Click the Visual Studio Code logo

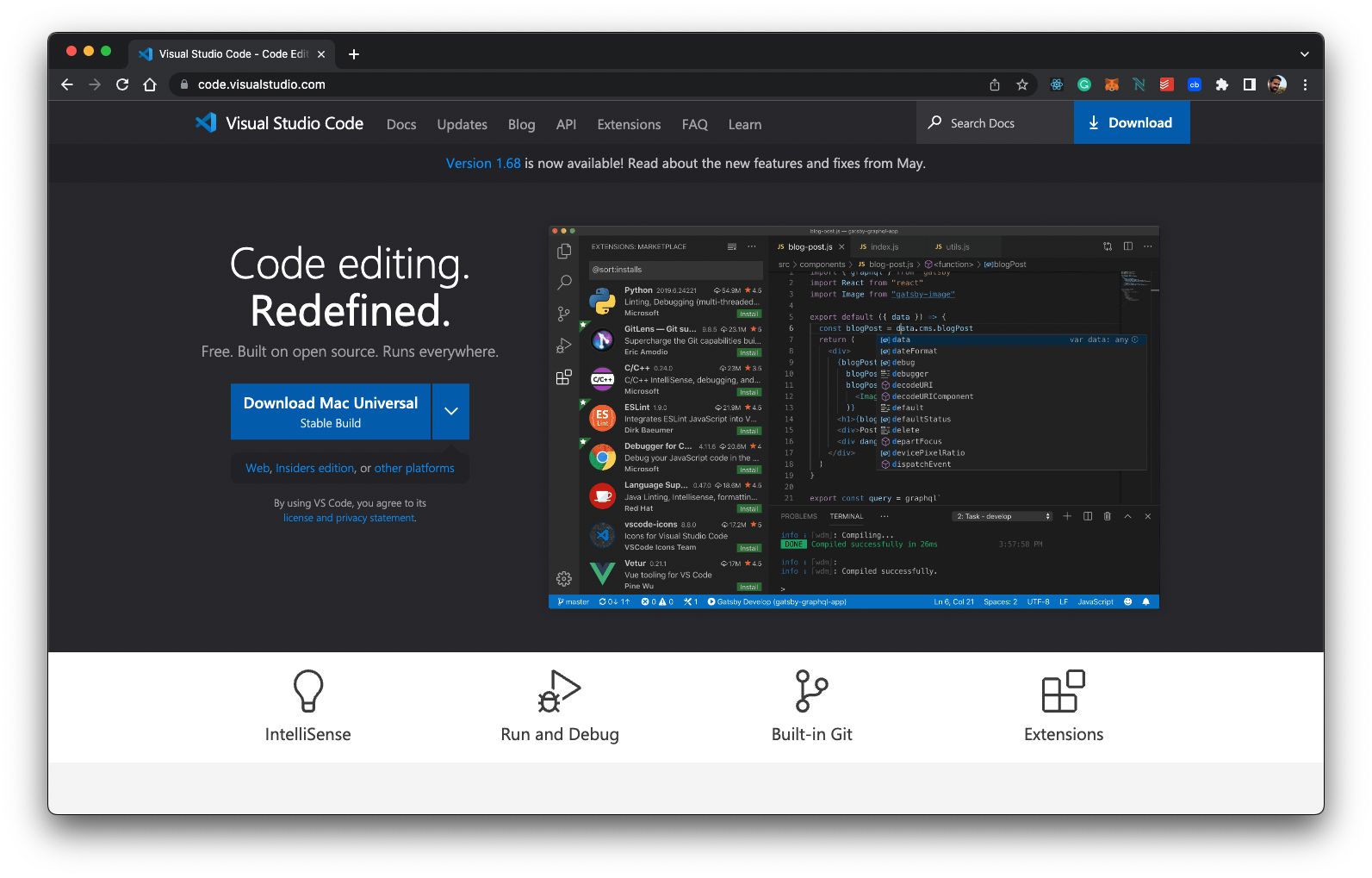click(279, 123)
